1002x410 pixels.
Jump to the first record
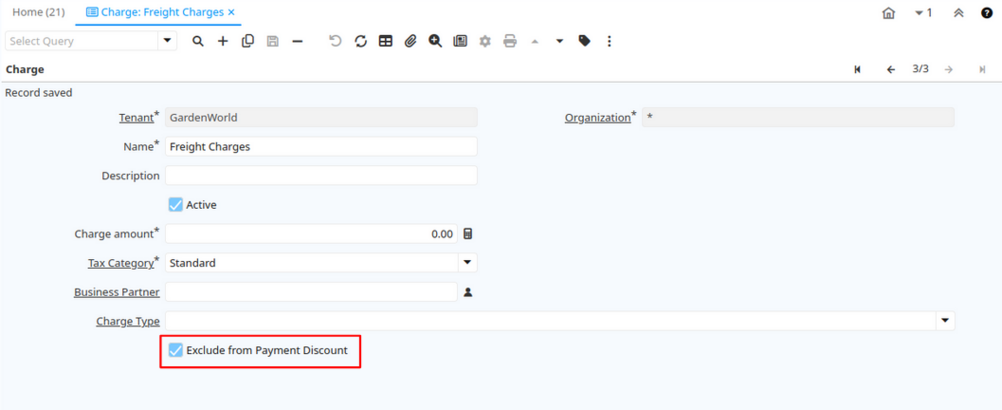[858, 70]
